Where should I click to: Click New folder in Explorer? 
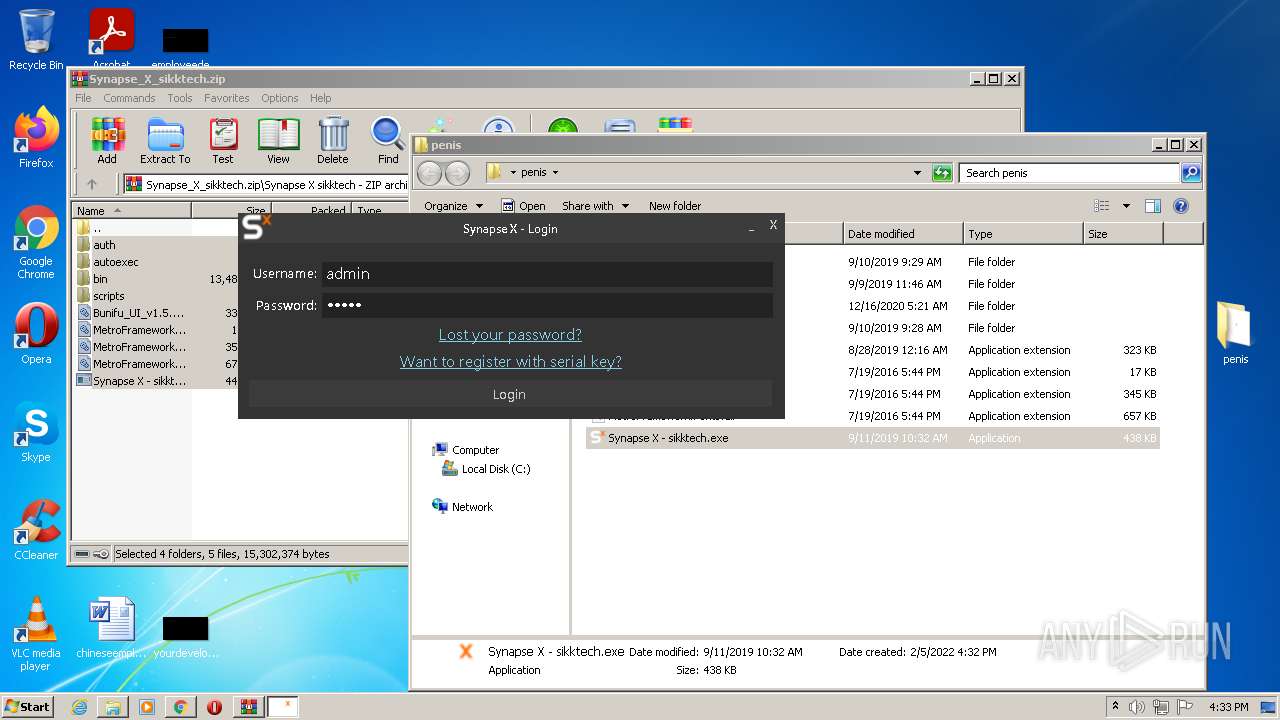[675, 206]
